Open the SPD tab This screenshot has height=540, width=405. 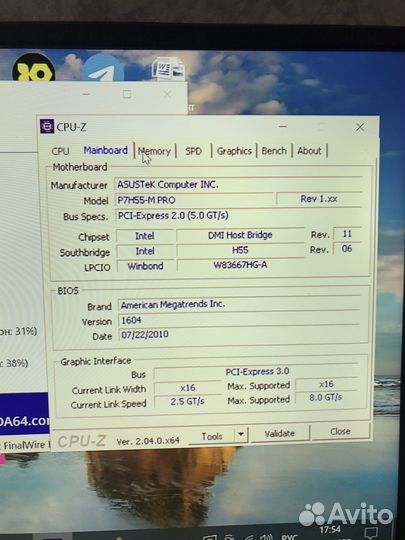pyautogui.click(x=194, y=151)
